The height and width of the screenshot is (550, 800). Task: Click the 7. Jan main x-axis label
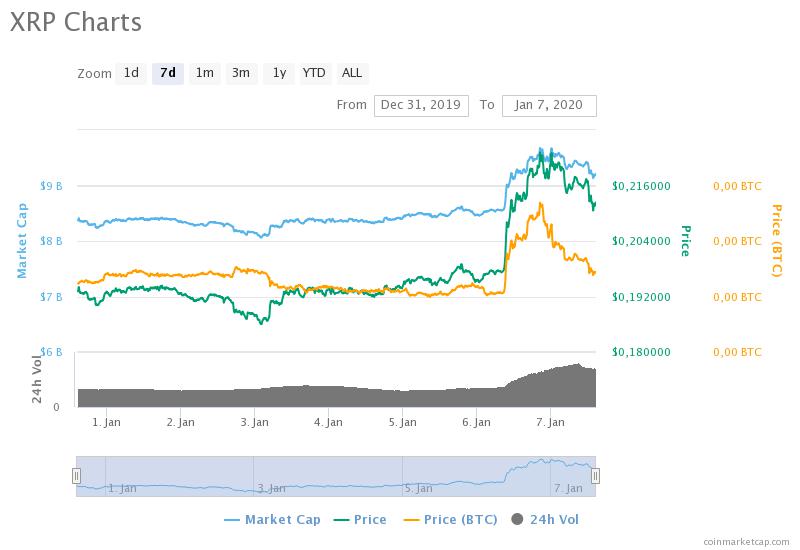(x=551, y=422)
